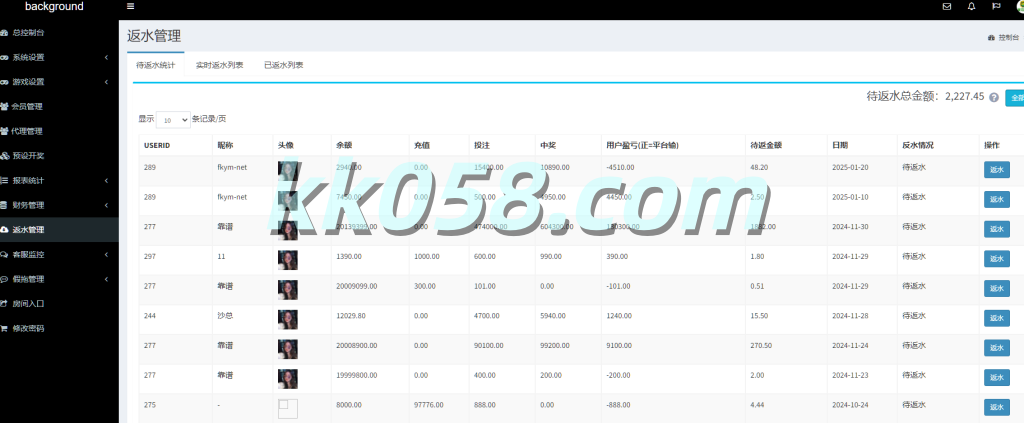Toggle the hamburger sidebar menu icon
The image size is (1024, 423).
pos(131,7)
